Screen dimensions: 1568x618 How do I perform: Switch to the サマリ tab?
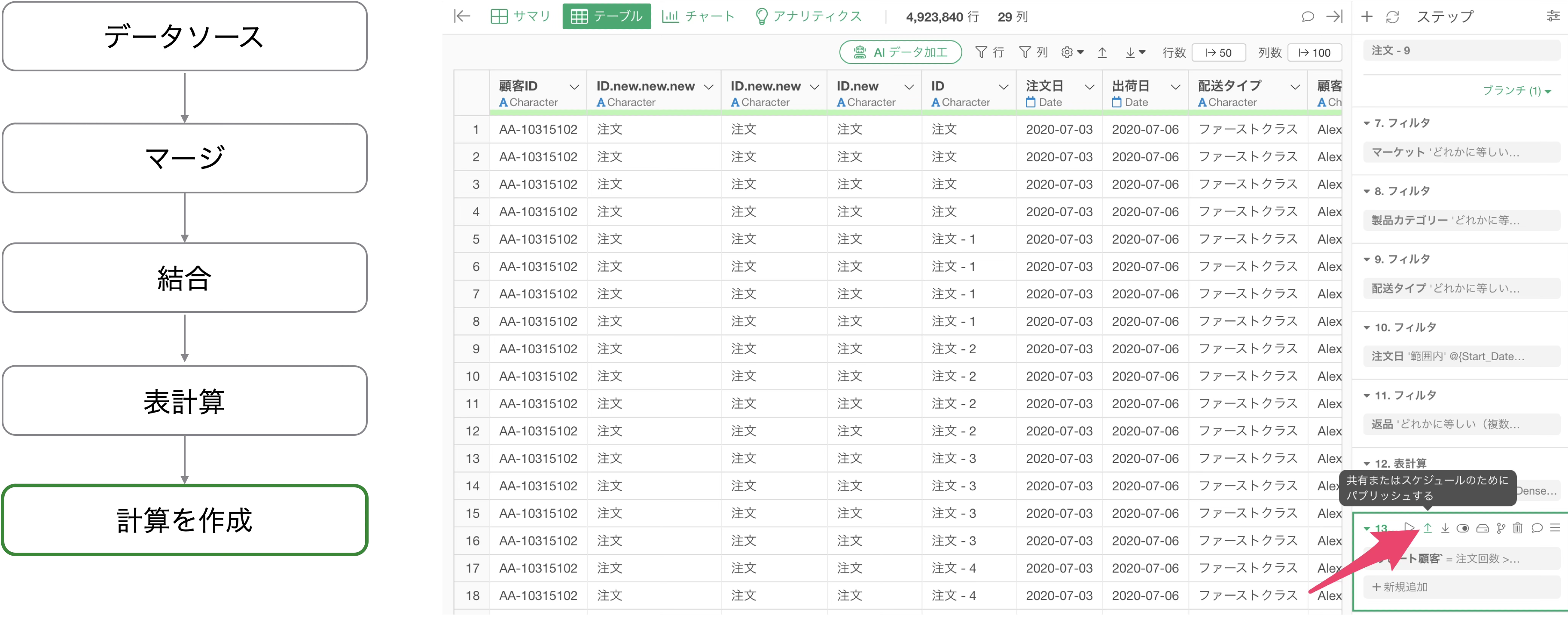coord(520,16)
